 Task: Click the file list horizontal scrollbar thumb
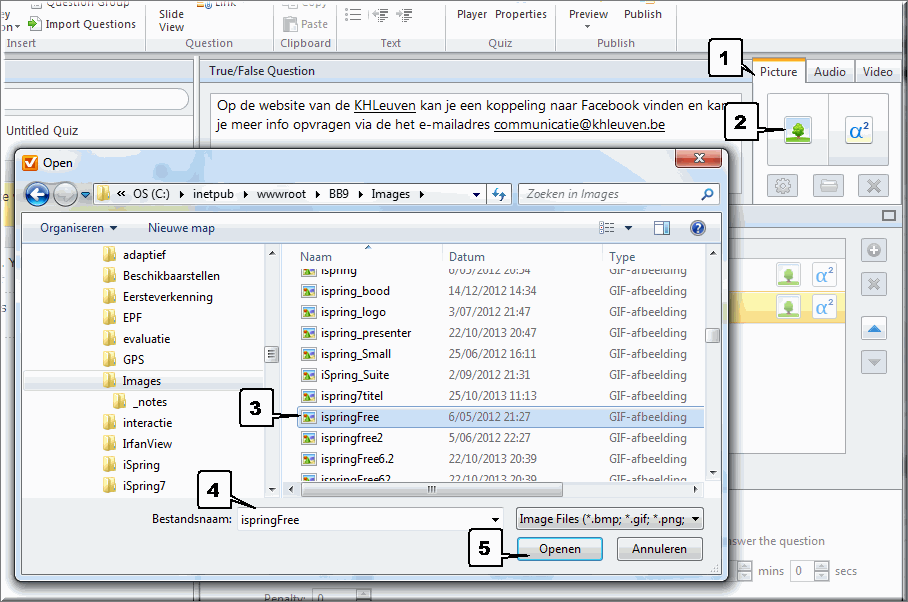tap(432, 490)
